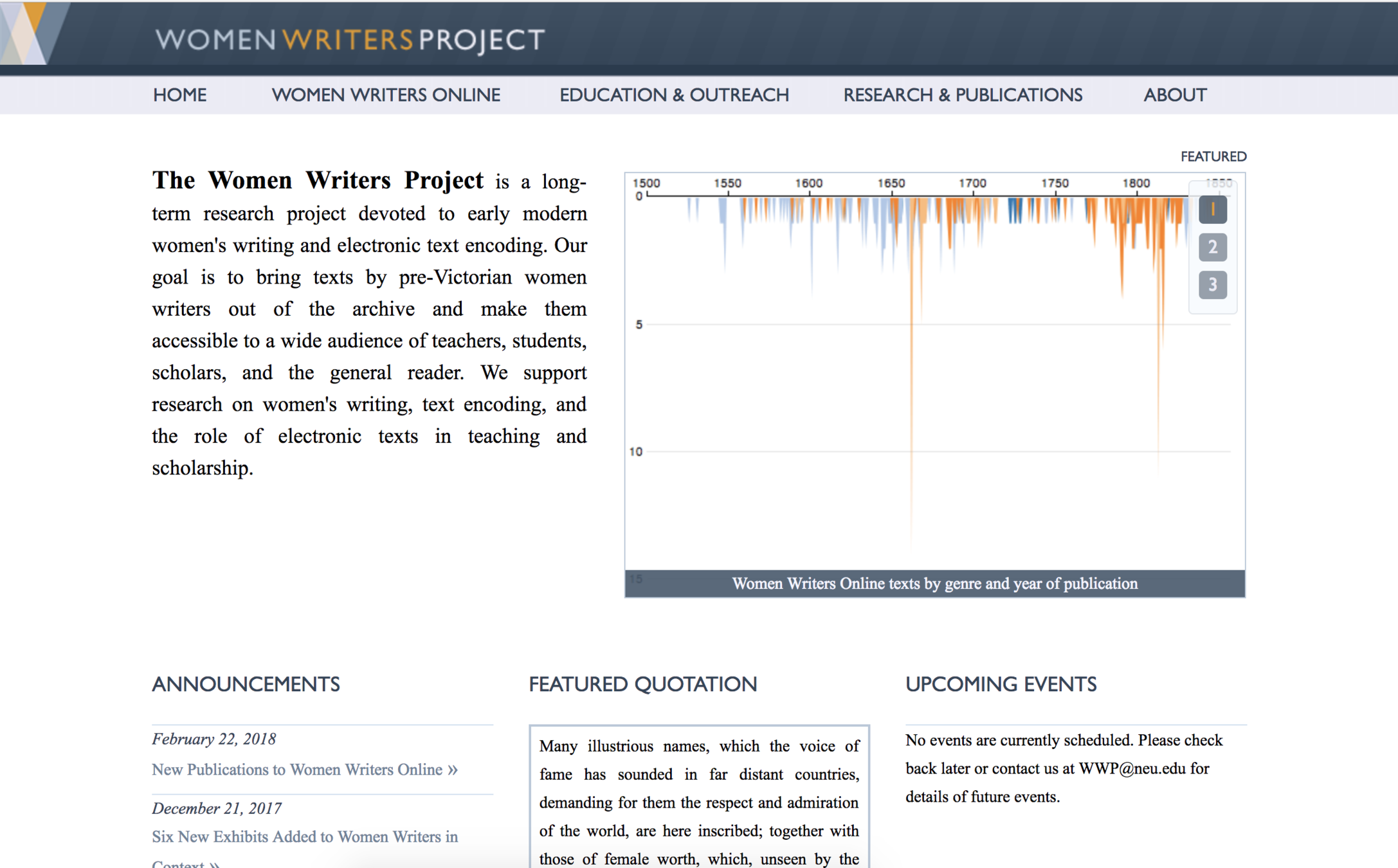Click the FEATURED label above the chart

coord(1213,156)
